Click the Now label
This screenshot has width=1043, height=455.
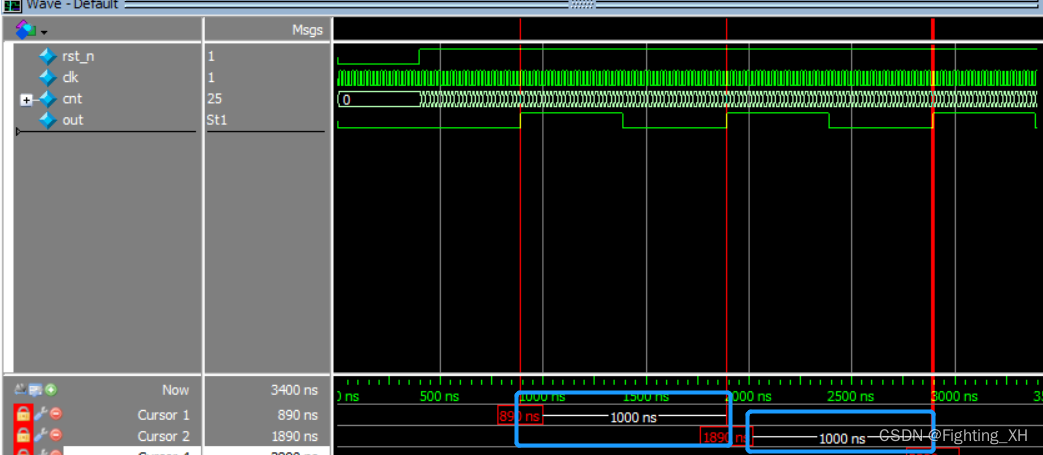tap(176, 390)
